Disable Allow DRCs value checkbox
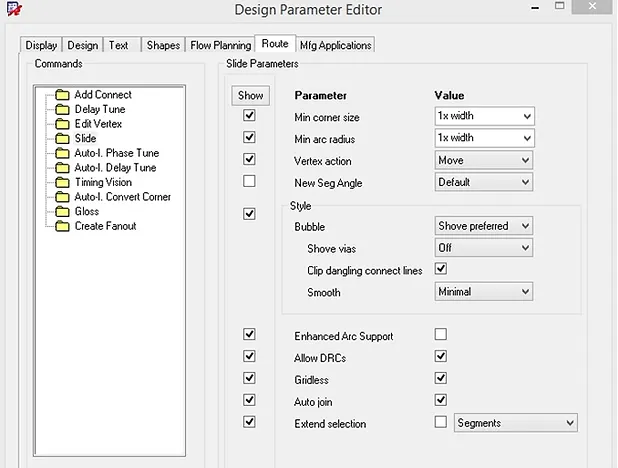The width and height of the screenshot is (618, 468). pos(441,356)
